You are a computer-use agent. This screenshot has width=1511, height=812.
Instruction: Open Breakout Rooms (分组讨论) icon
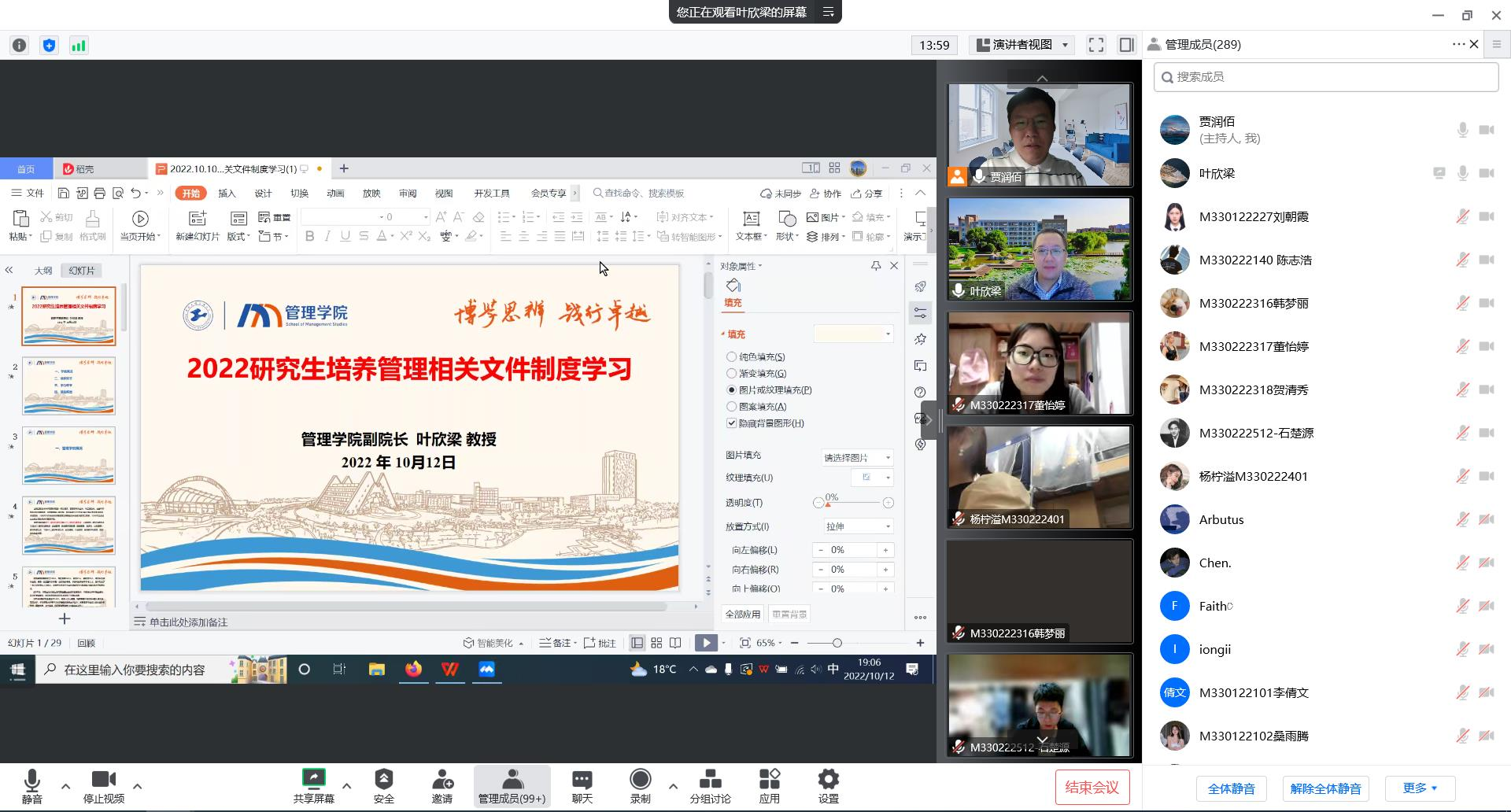[x=710, y=780]
